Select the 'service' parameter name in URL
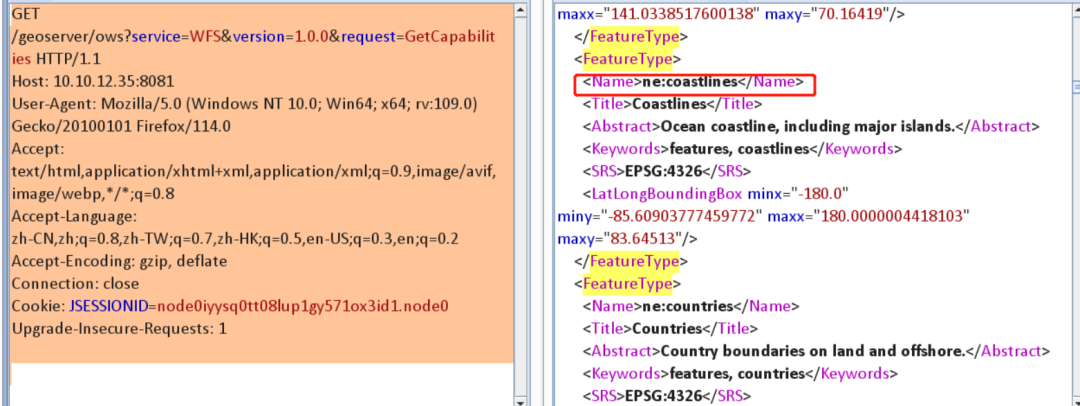 point(156,36)
